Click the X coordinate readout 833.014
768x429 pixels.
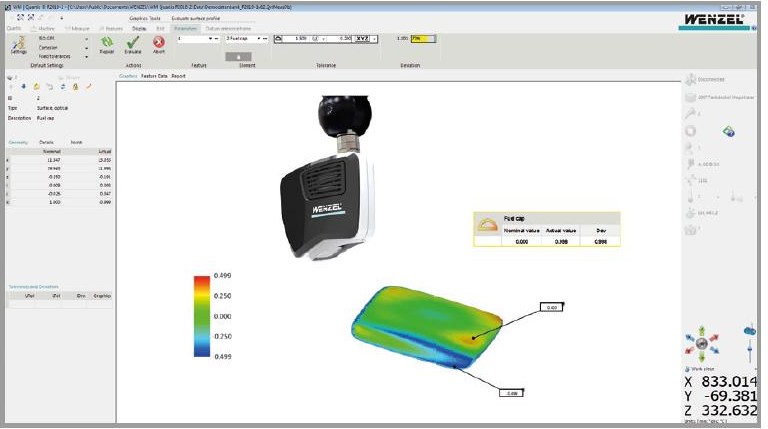(728, 382)
